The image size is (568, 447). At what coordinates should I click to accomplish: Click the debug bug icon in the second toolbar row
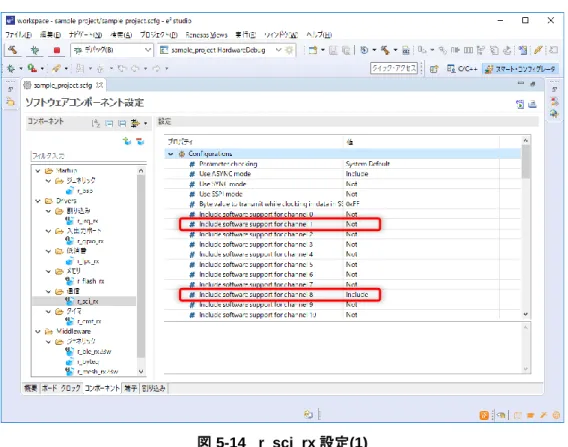coord(11,68)
